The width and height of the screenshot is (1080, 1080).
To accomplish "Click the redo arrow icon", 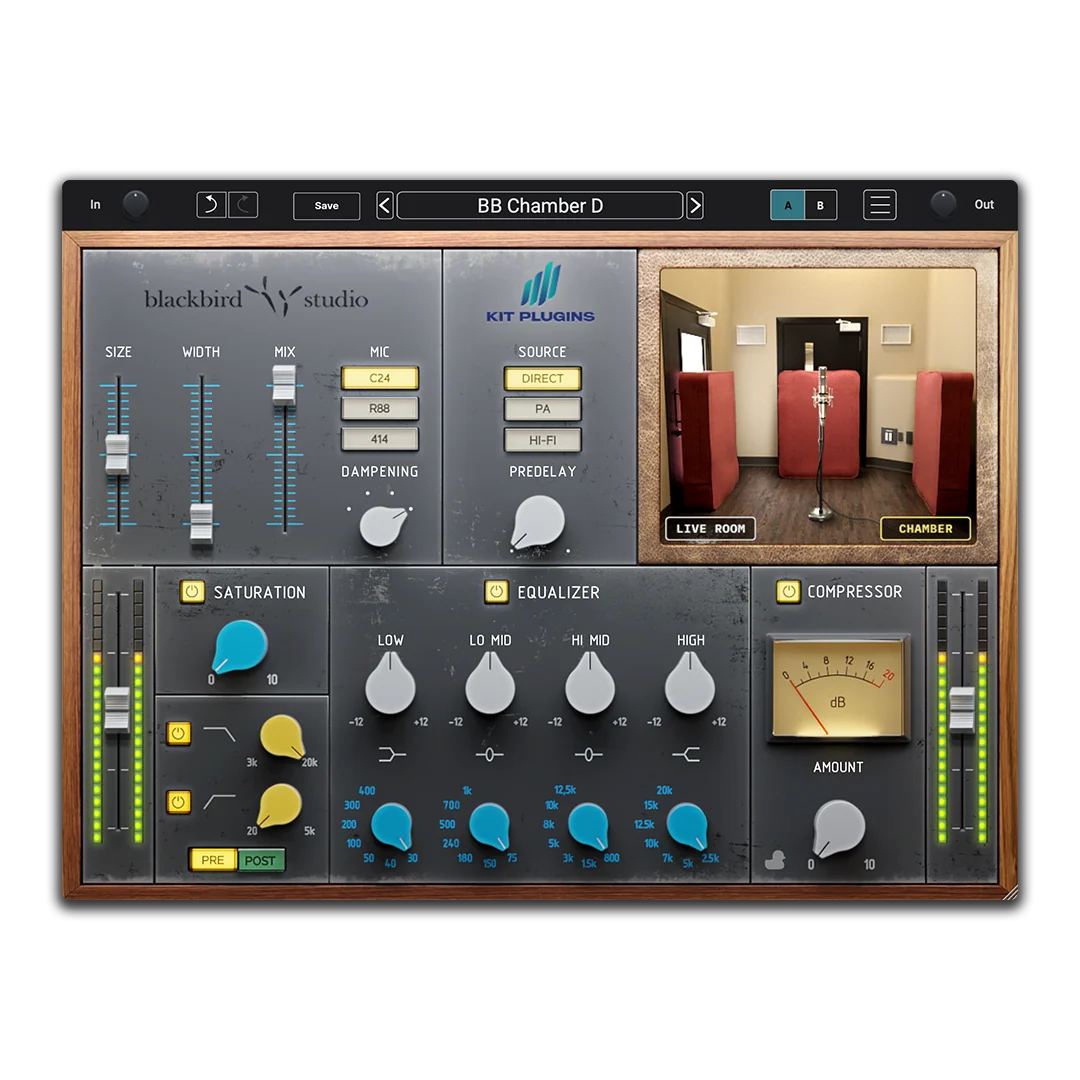I will pos(243,205).
